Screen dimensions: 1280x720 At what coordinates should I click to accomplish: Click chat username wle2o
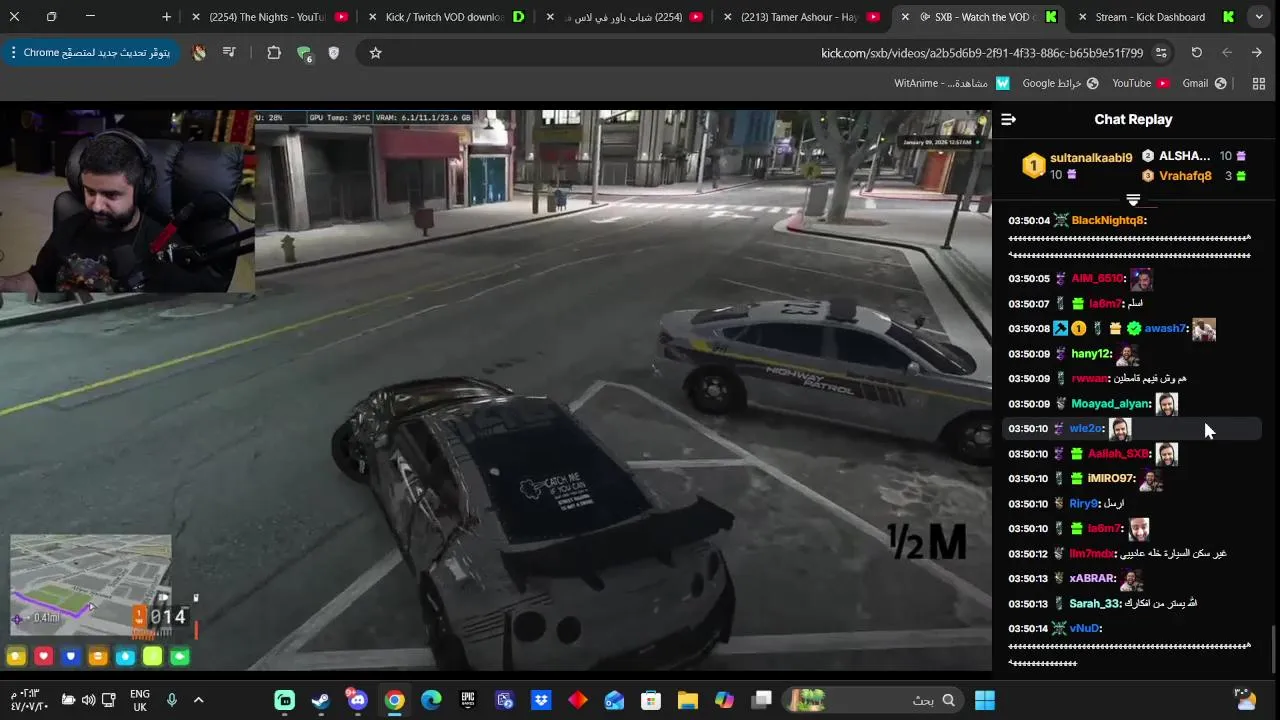pos(1086,428)
